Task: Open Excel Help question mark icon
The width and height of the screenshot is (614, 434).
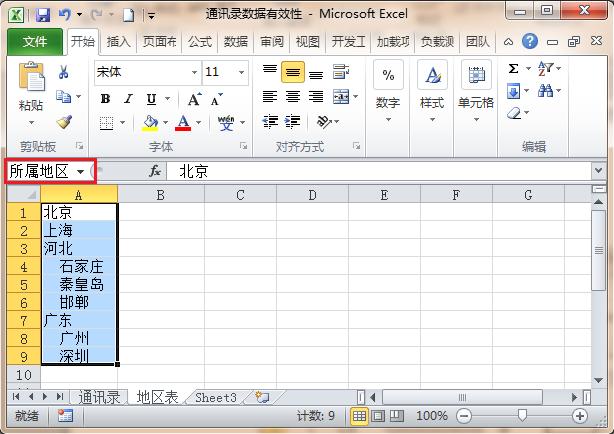Action: [x=530, y=41]
